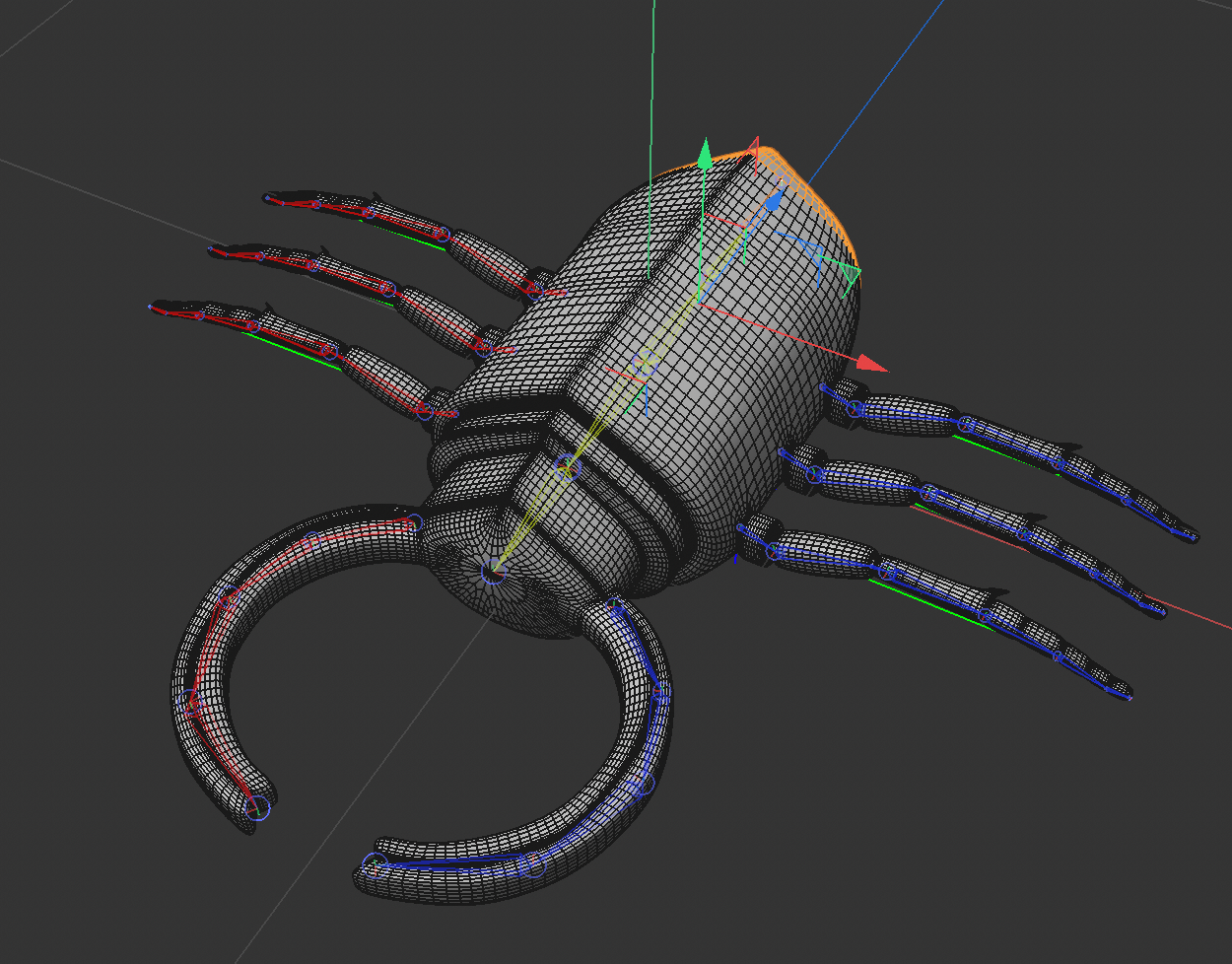Click the red triangle plane handle
Viewport: 1232px width, 964px height.
[755, 147]
